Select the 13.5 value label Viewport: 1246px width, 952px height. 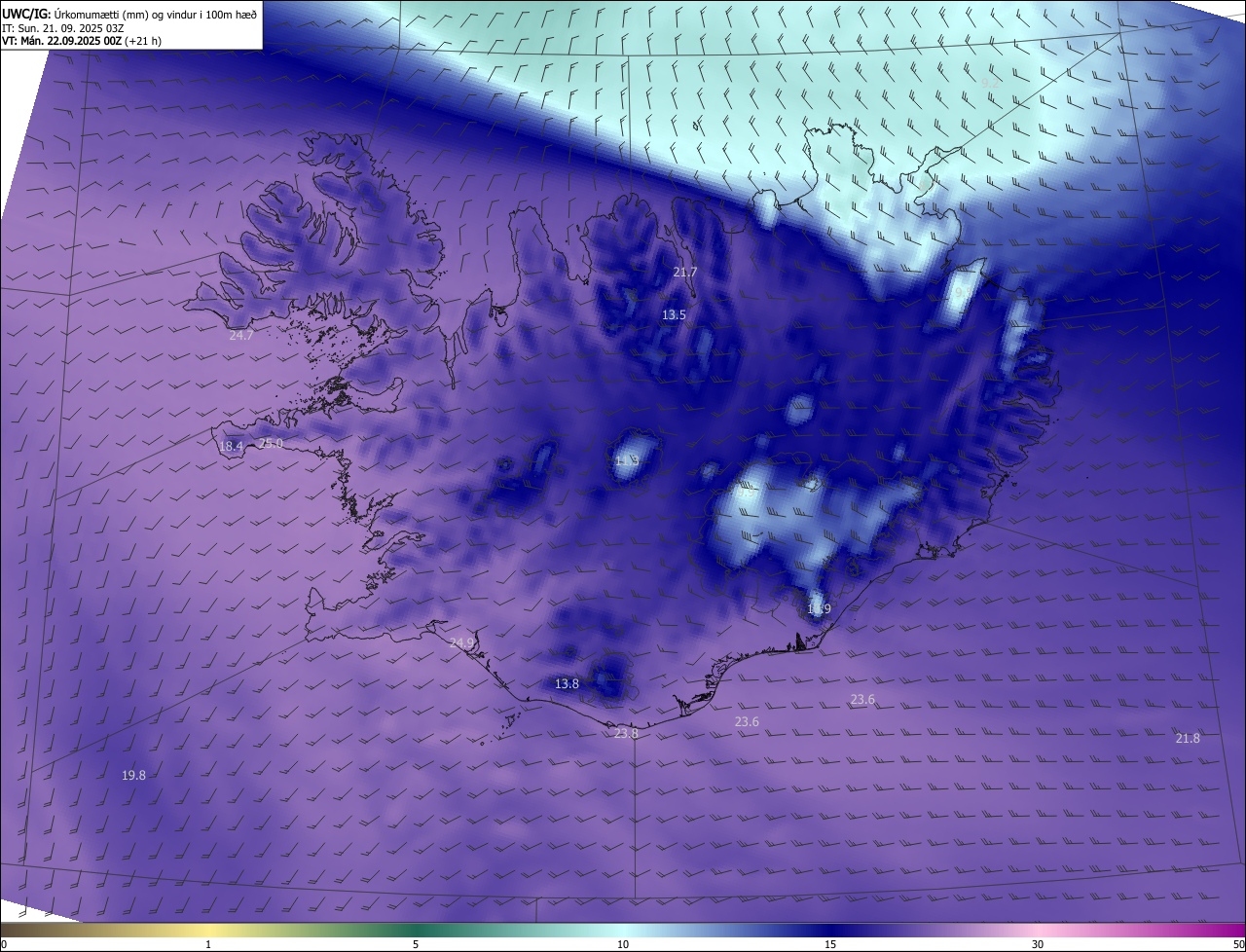[674, 314]
